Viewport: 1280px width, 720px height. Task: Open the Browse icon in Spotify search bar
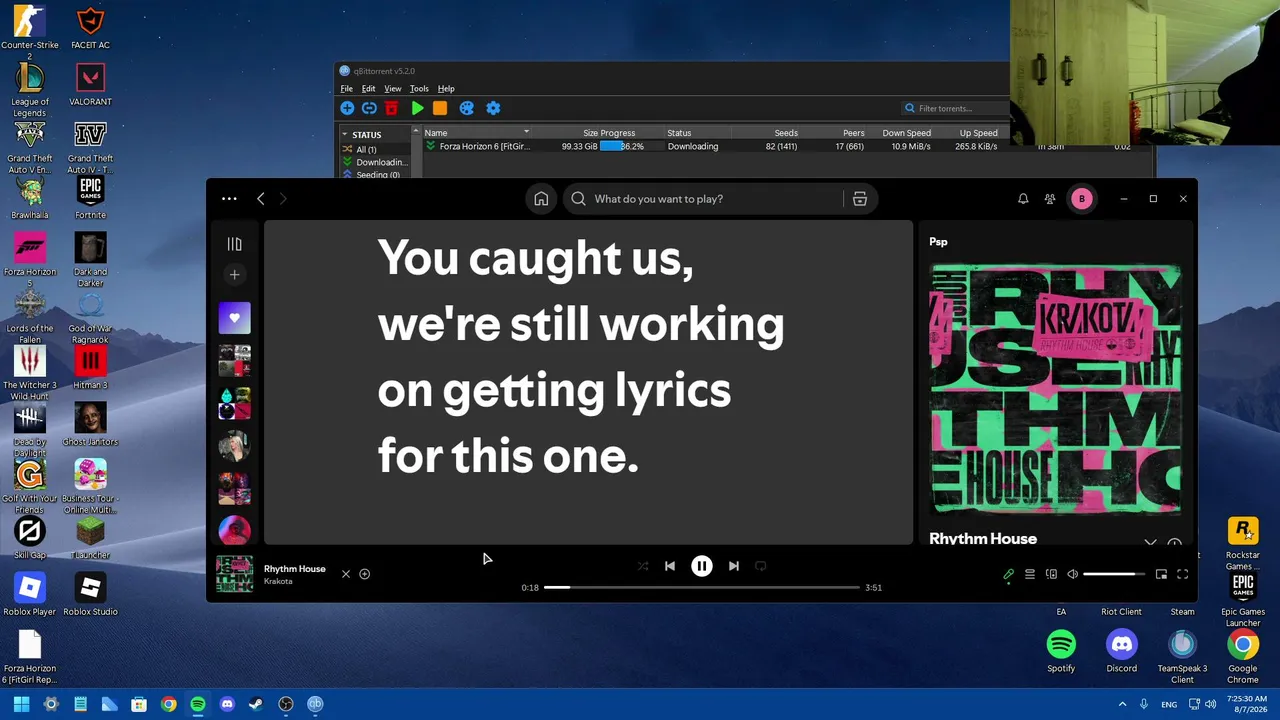pyautogui.click(x=859, y=199)
